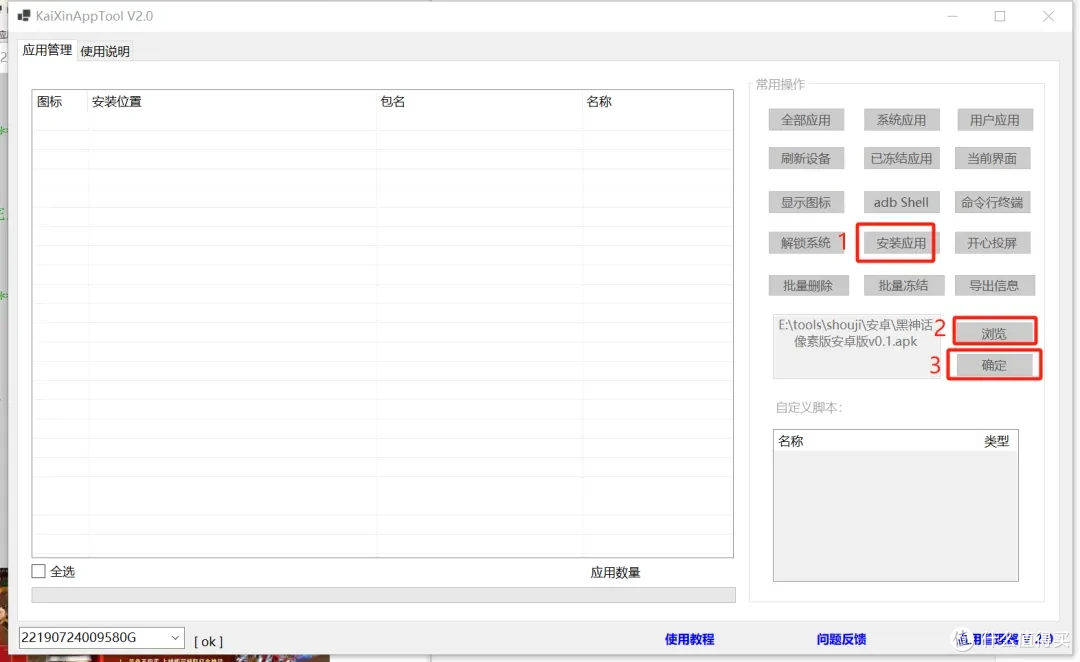The width and height of the screenshot is (1080, 662).
Task: Click the 全部应用 button
Action: pos(806,120)
